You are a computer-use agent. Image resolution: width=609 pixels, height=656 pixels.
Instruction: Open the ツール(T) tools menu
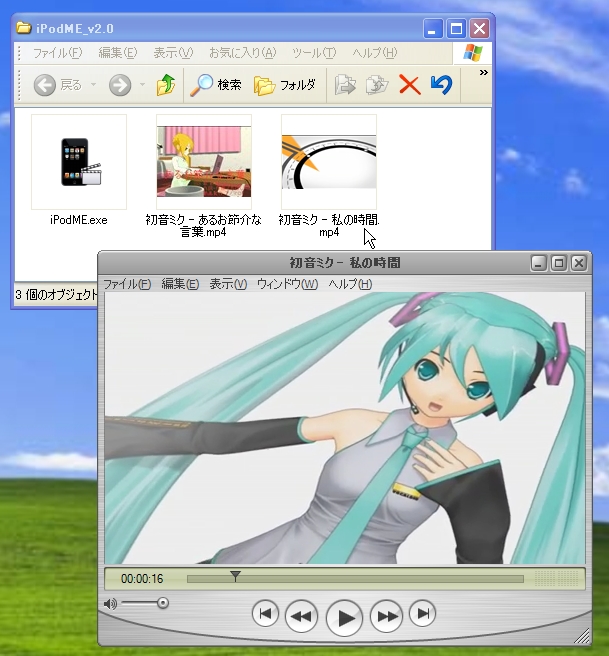click(x=314, y=53)
